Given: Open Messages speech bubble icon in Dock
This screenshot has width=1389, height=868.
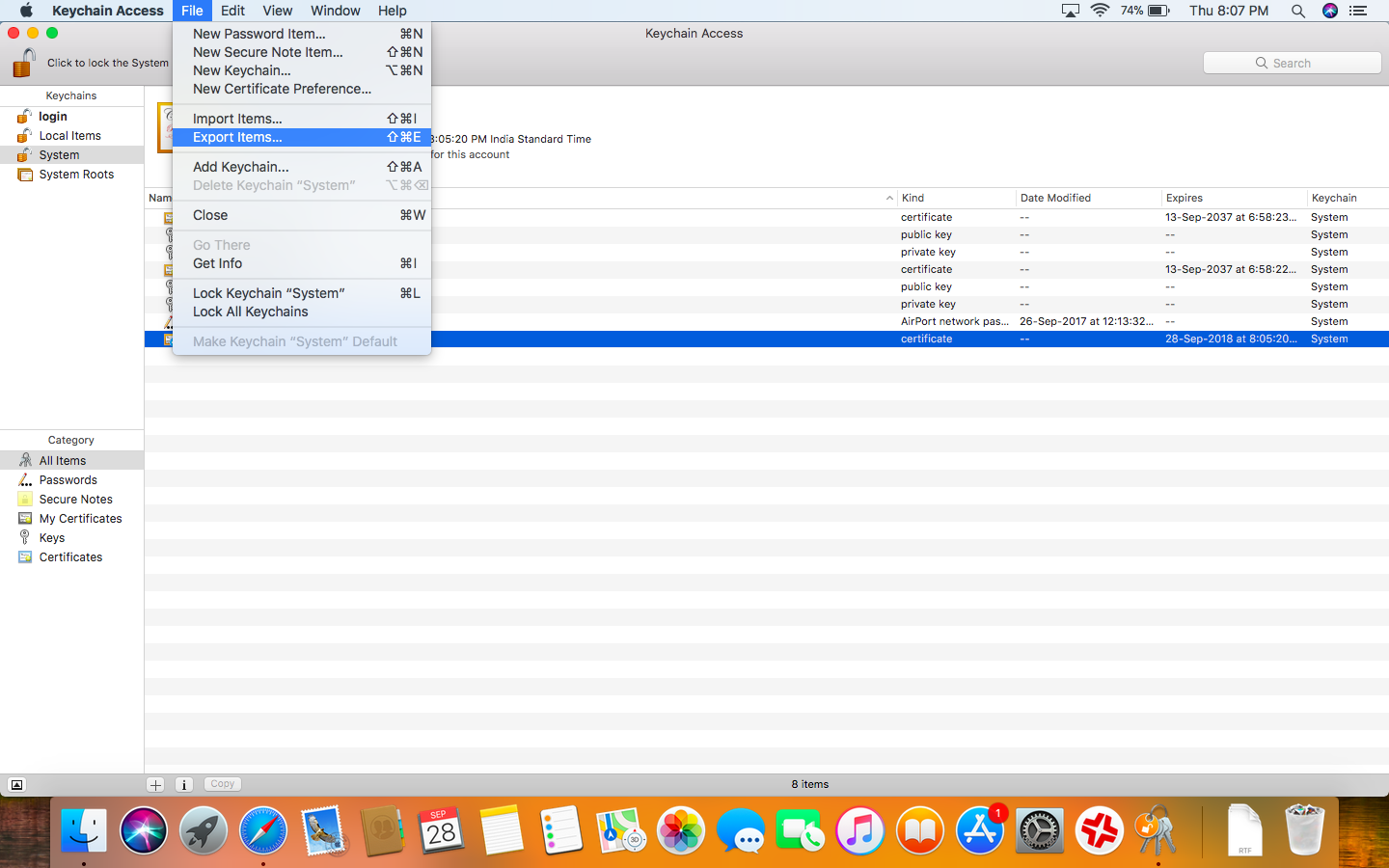Looking at the screenshot, I should (741, 830).
